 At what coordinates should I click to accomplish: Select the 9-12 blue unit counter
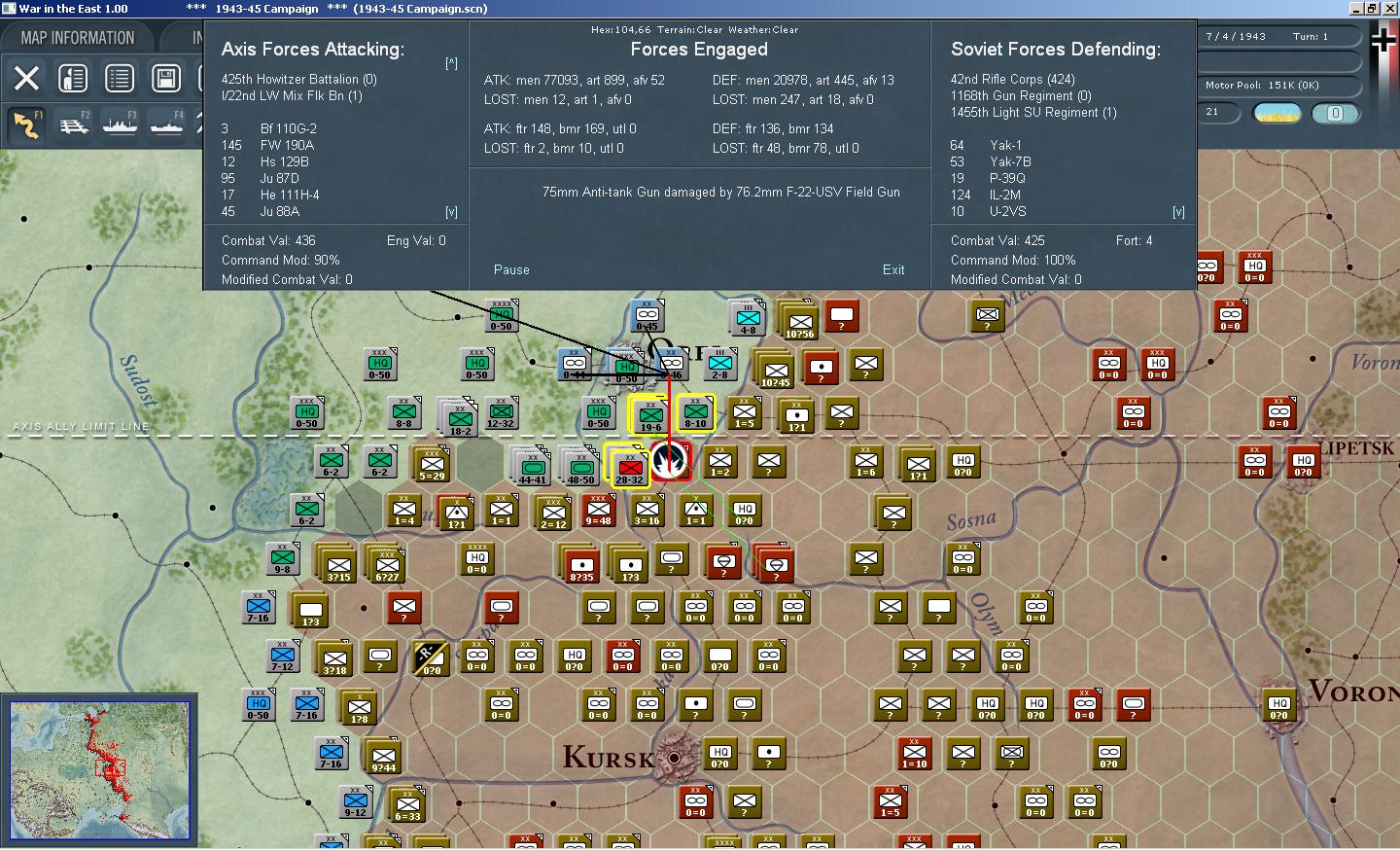pyautogui.click(x=356, y=801)
